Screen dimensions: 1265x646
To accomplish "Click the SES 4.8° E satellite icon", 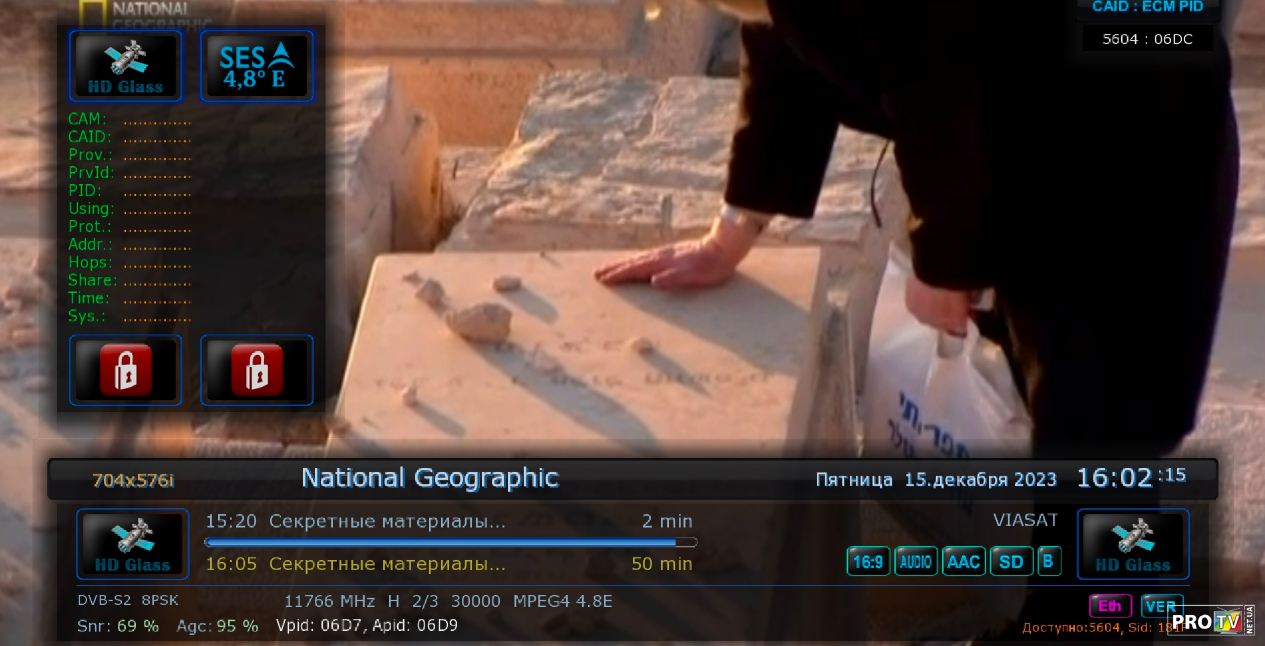I will (x=257, y=66).
